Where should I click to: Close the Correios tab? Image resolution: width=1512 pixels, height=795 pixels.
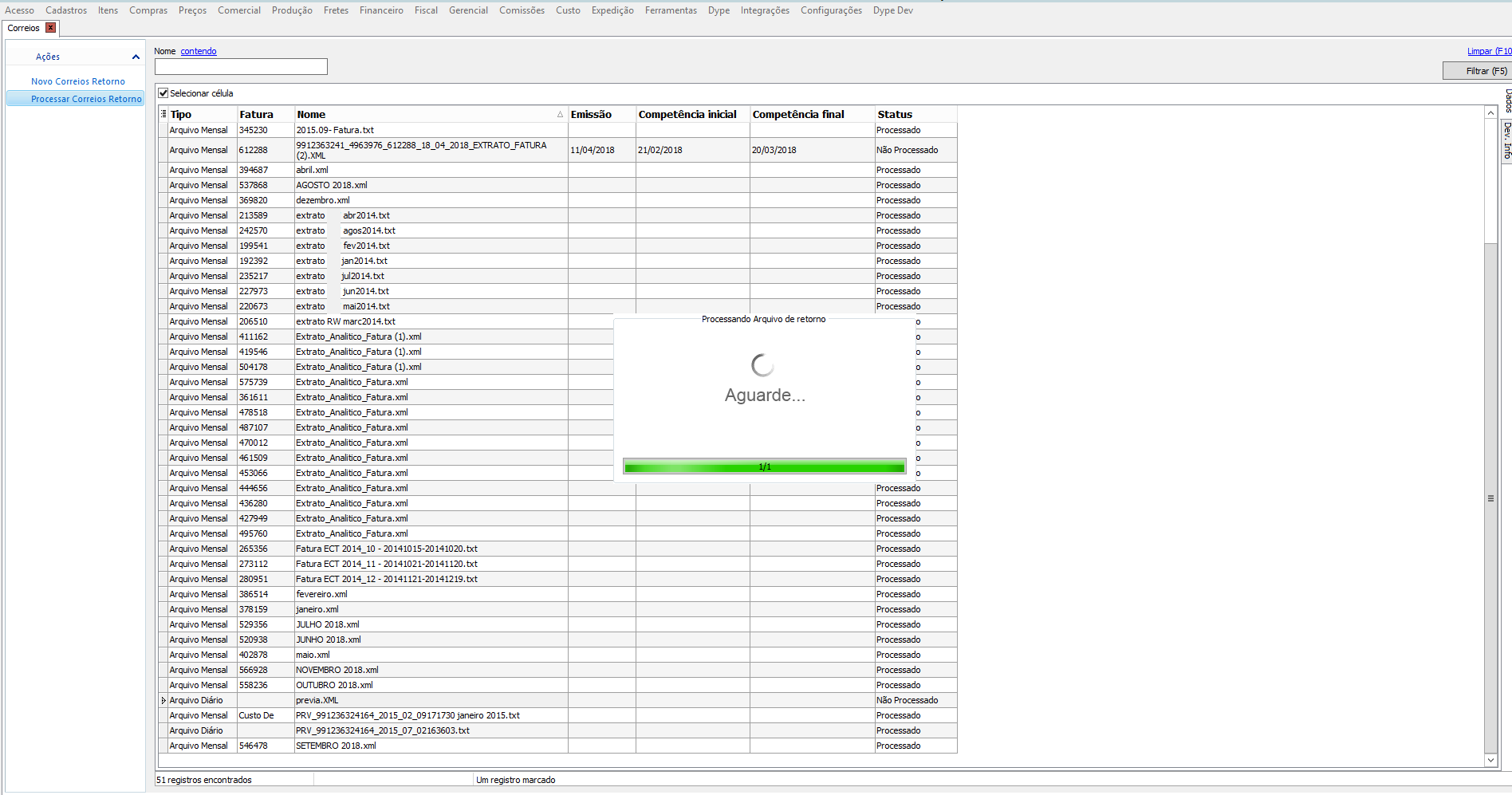click(50, 28)
